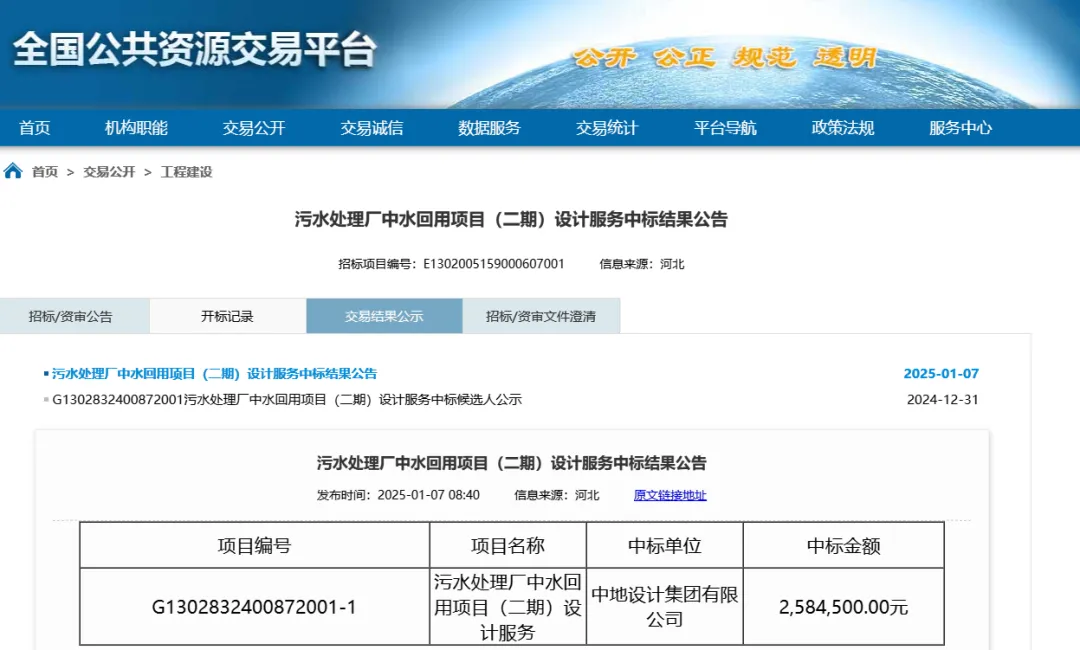The height and width of the screenshot is (650, 1080).
Task: Open 平台导航 from the navigation bar
Action: (725, 127)
